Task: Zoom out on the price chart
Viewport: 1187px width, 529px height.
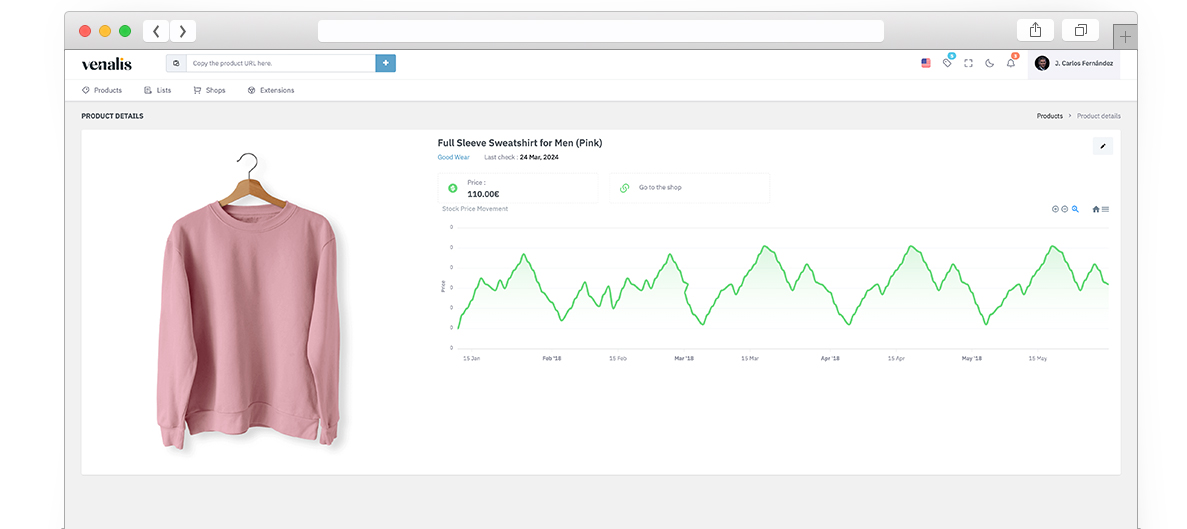Action: tap(1065, 209)
